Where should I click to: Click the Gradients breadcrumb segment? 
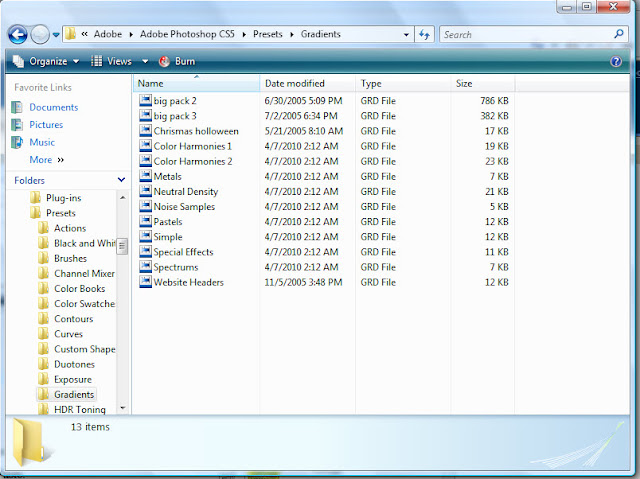[320, 34]
